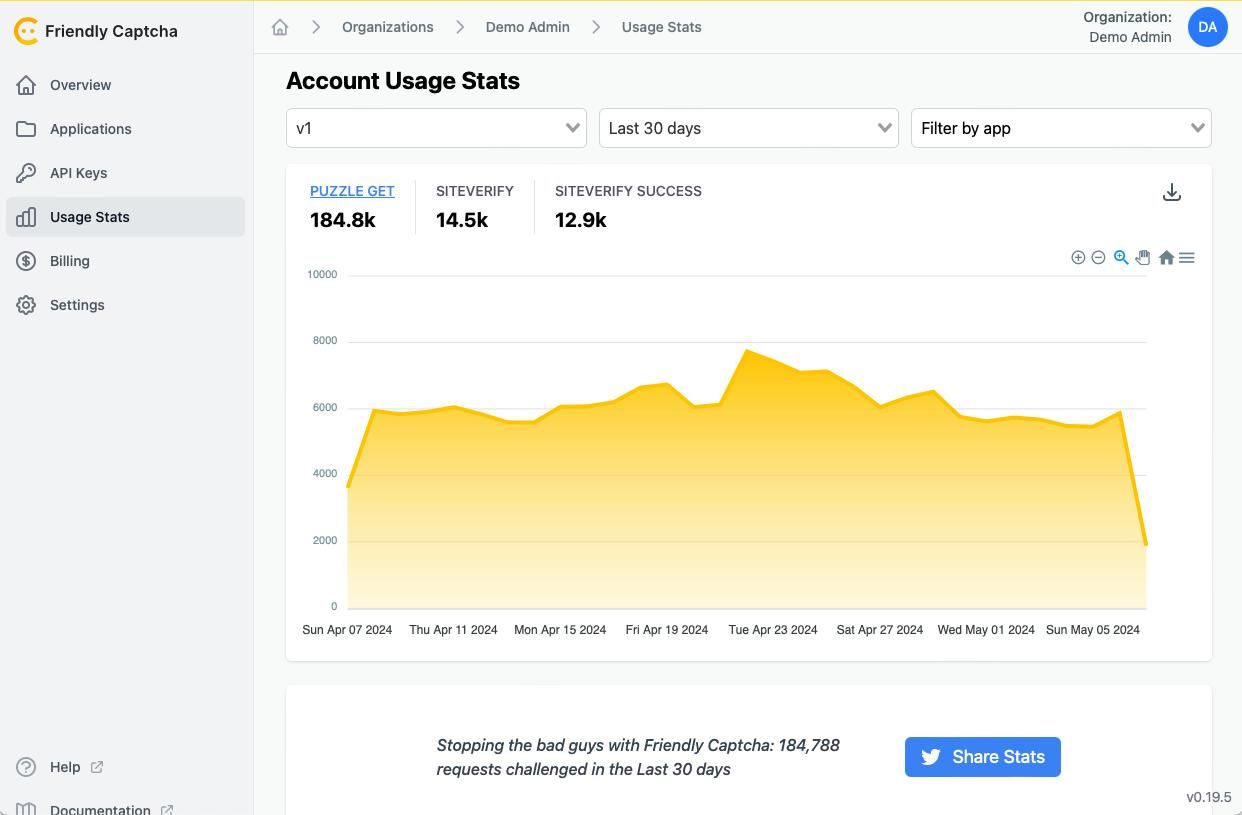Click the Twitter bird icon on Share Stats

coord(930,757)
